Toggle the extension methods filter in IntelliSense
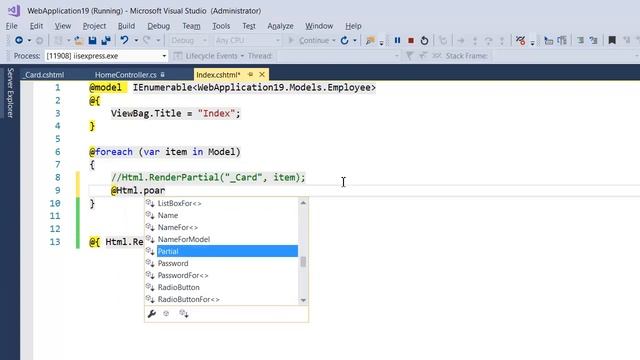The image size is (640, 360). (184, 313)
